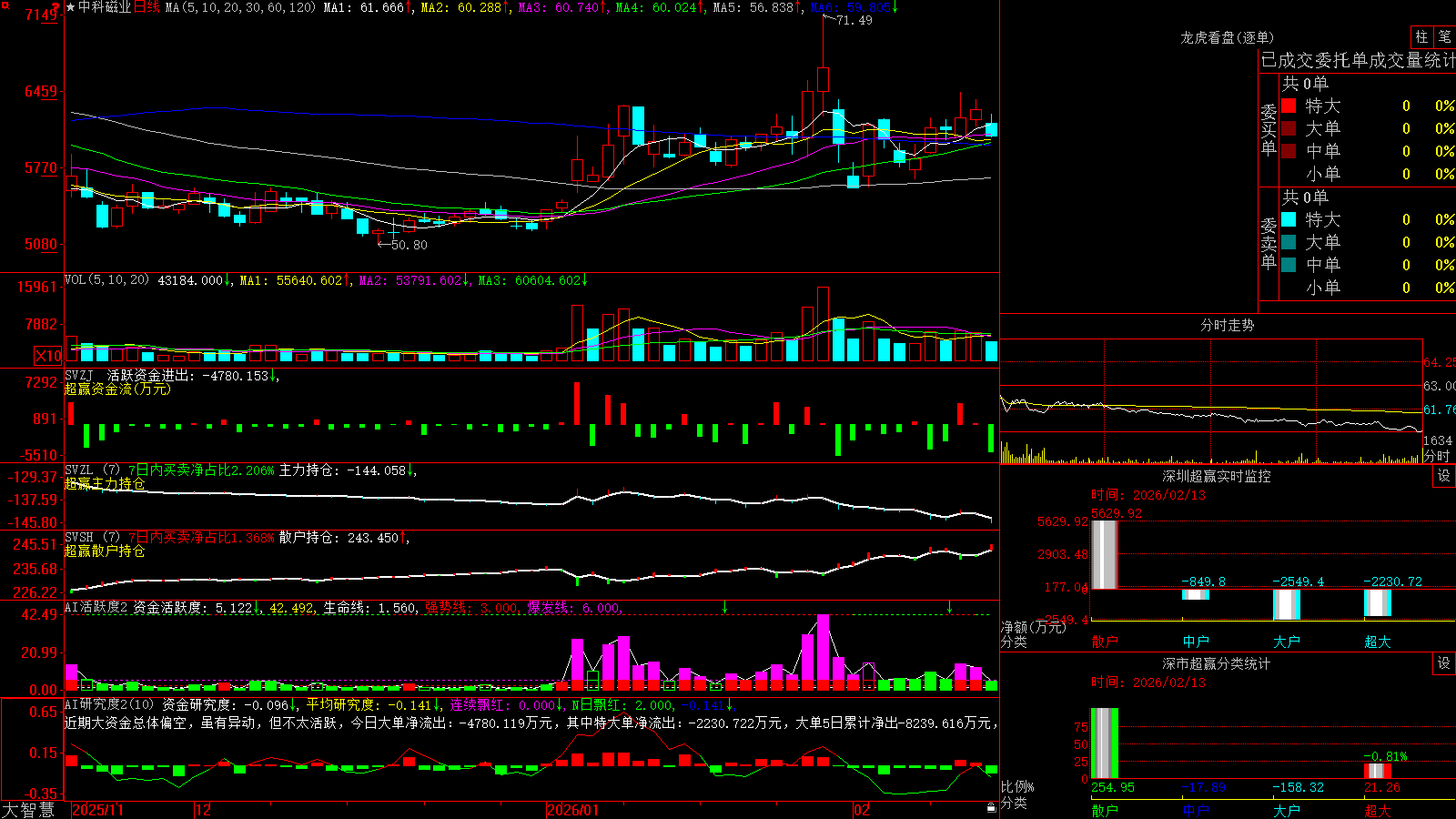This screenshot has height=819, width=1456.
Task: Click the 委卖单 section label
Action: click(1269, 243)
